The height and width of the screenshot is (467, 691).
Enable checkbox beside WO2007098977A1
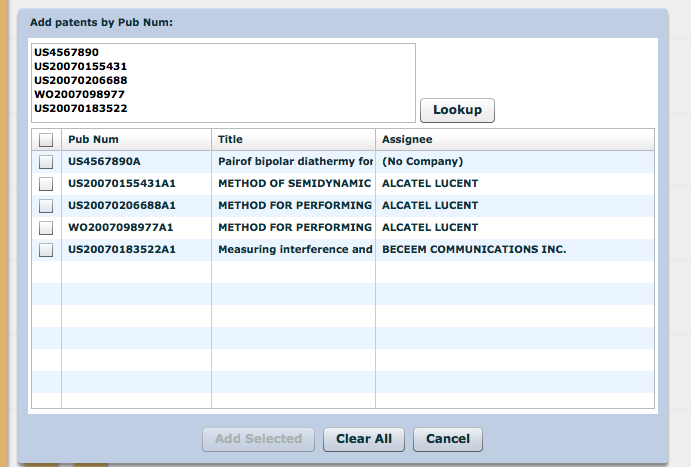pyautogui.click(x=46, y=228)
